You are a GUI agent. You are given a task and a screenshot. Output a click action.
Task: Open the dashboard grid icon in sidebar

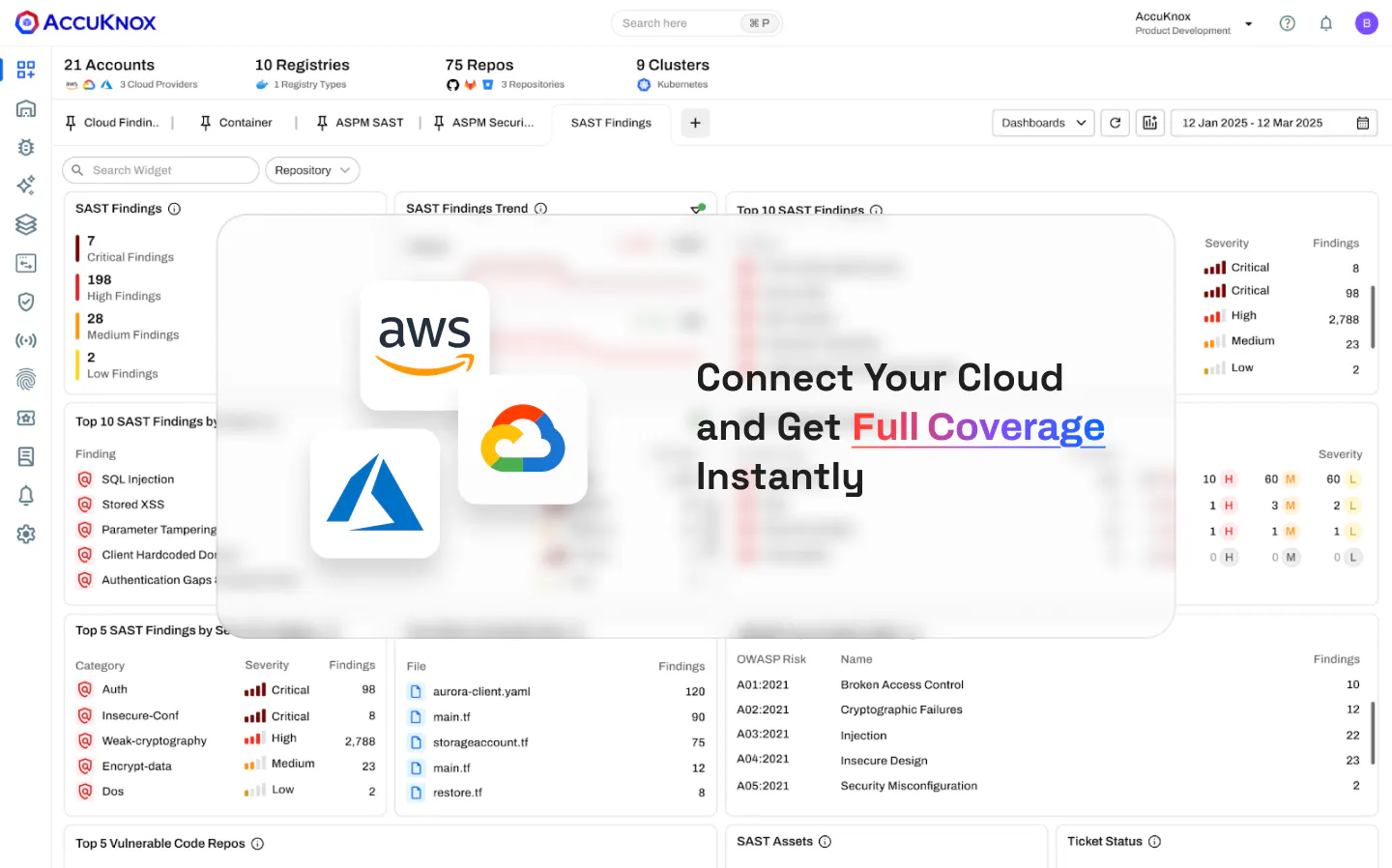click(26, 70)
